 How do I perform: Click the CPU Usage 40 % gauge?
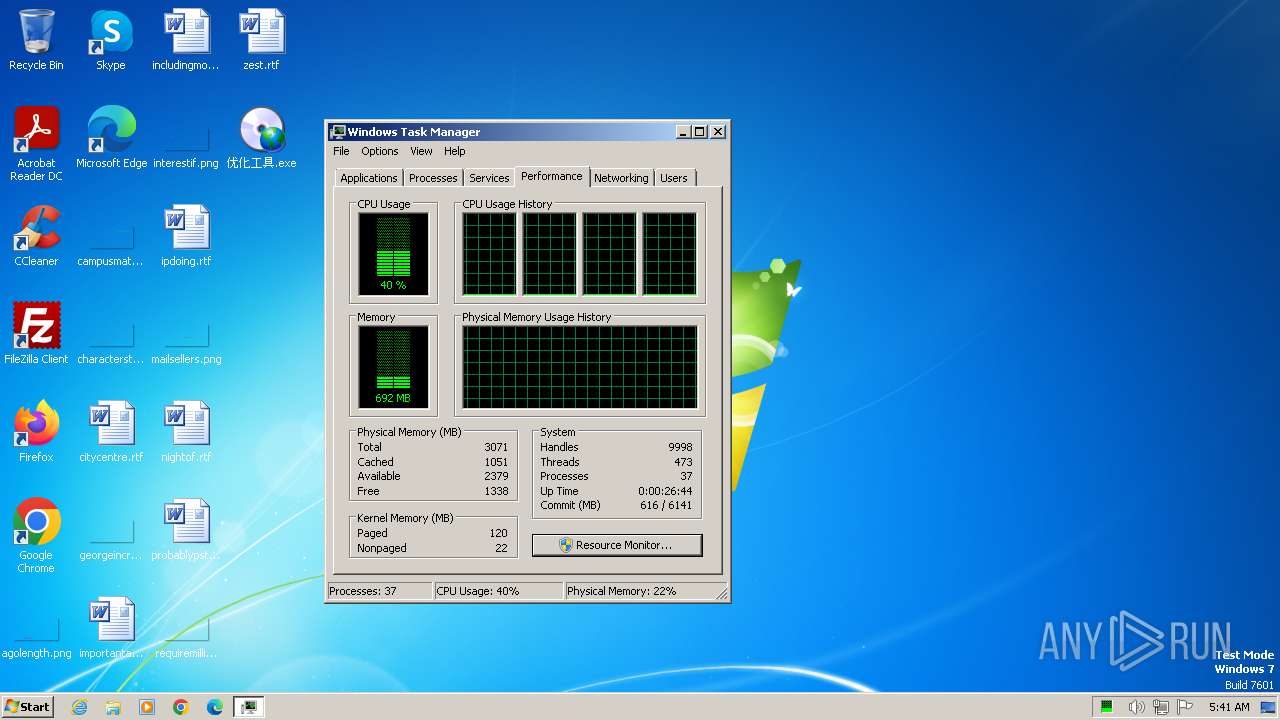point(393,254)
